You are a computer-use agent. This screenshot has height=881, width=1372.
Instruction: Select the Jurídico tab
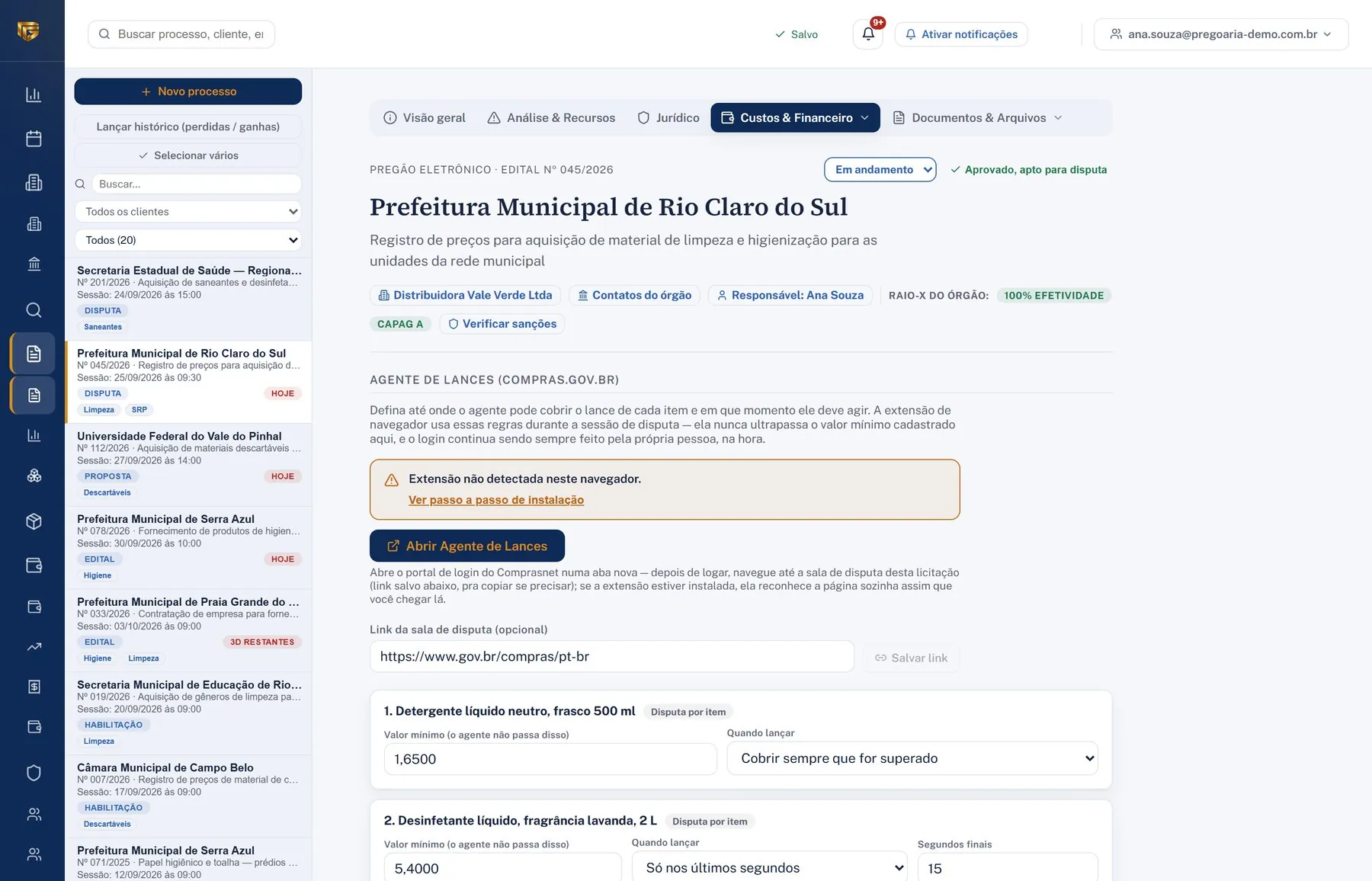point(668,118)
